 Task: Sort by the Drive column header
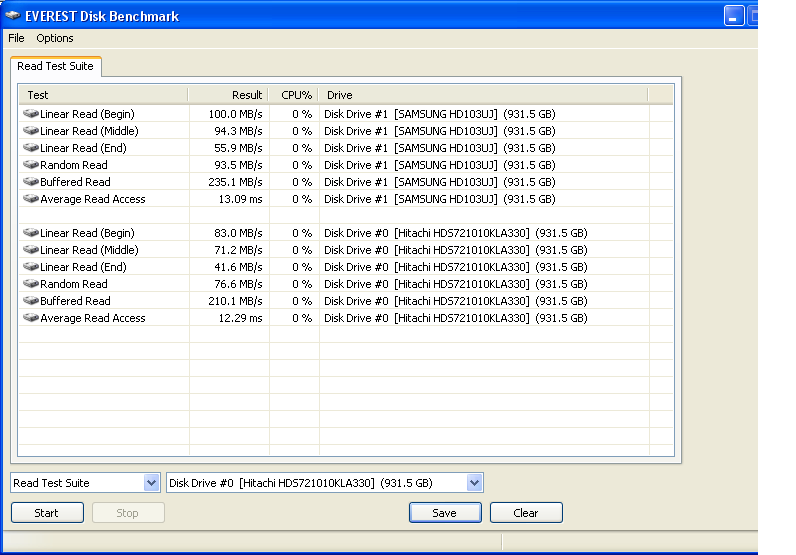483,95
